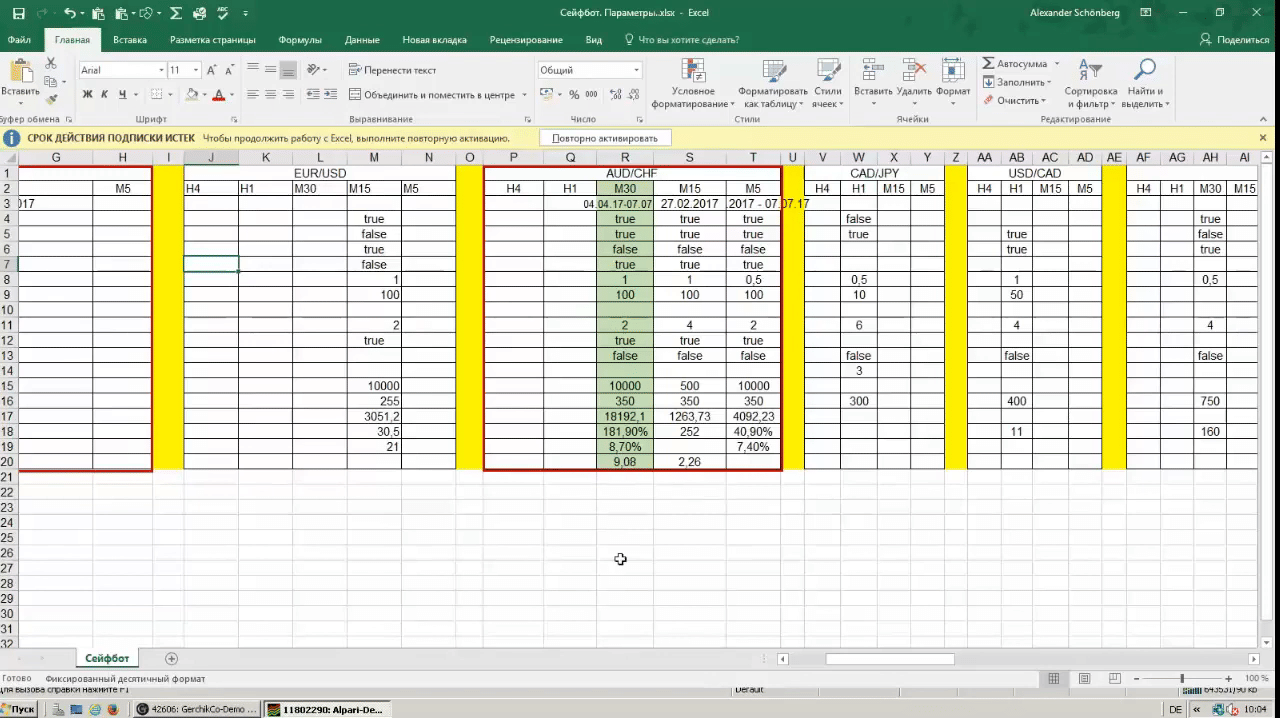The width and height of the screenshot is (1280, 718).
Task: Adjust the zoom slider in status bar
Action: pos(1181,679)
